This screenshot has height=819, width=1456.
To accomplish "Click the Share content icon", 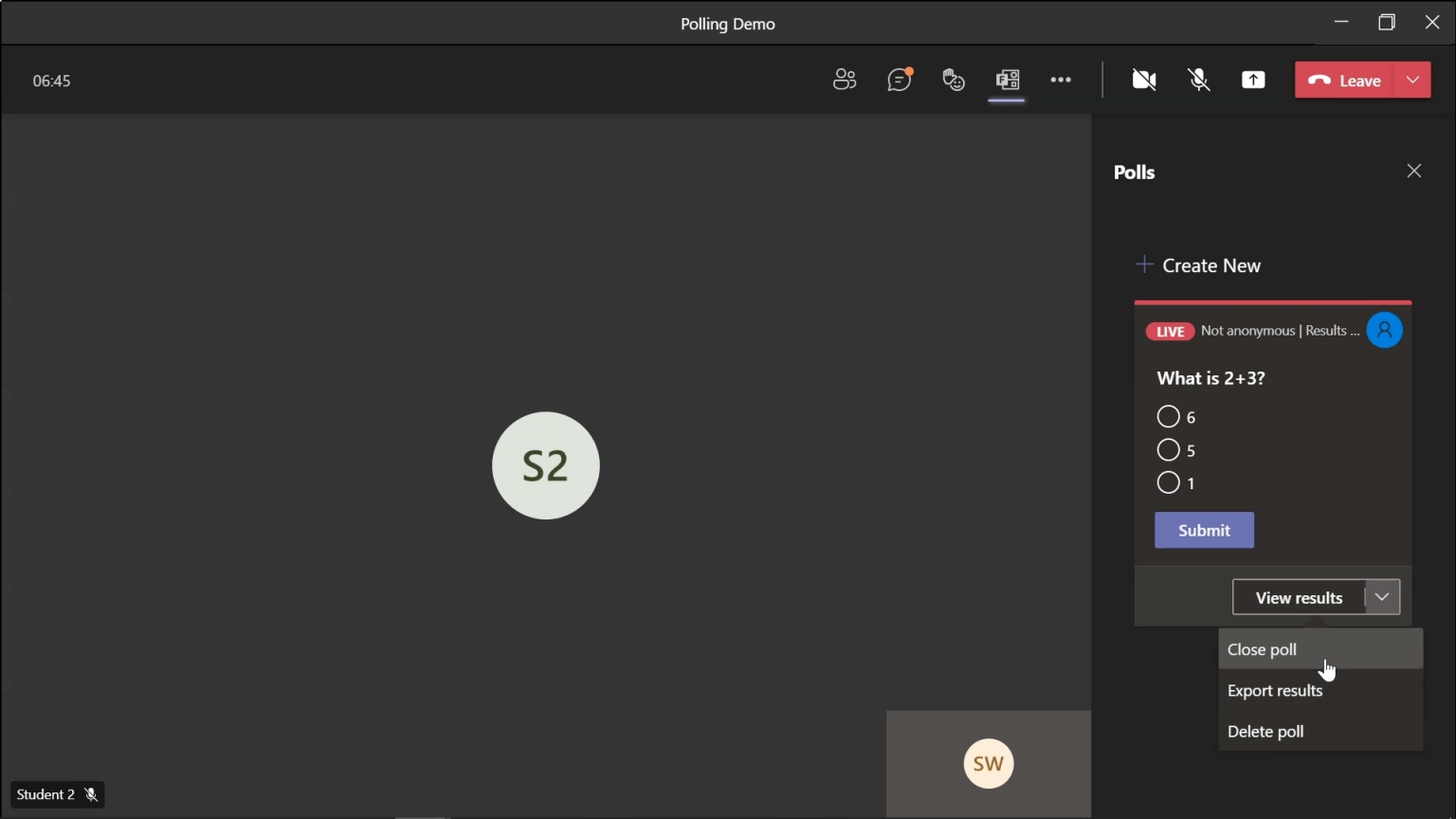I will [1253, 81].
